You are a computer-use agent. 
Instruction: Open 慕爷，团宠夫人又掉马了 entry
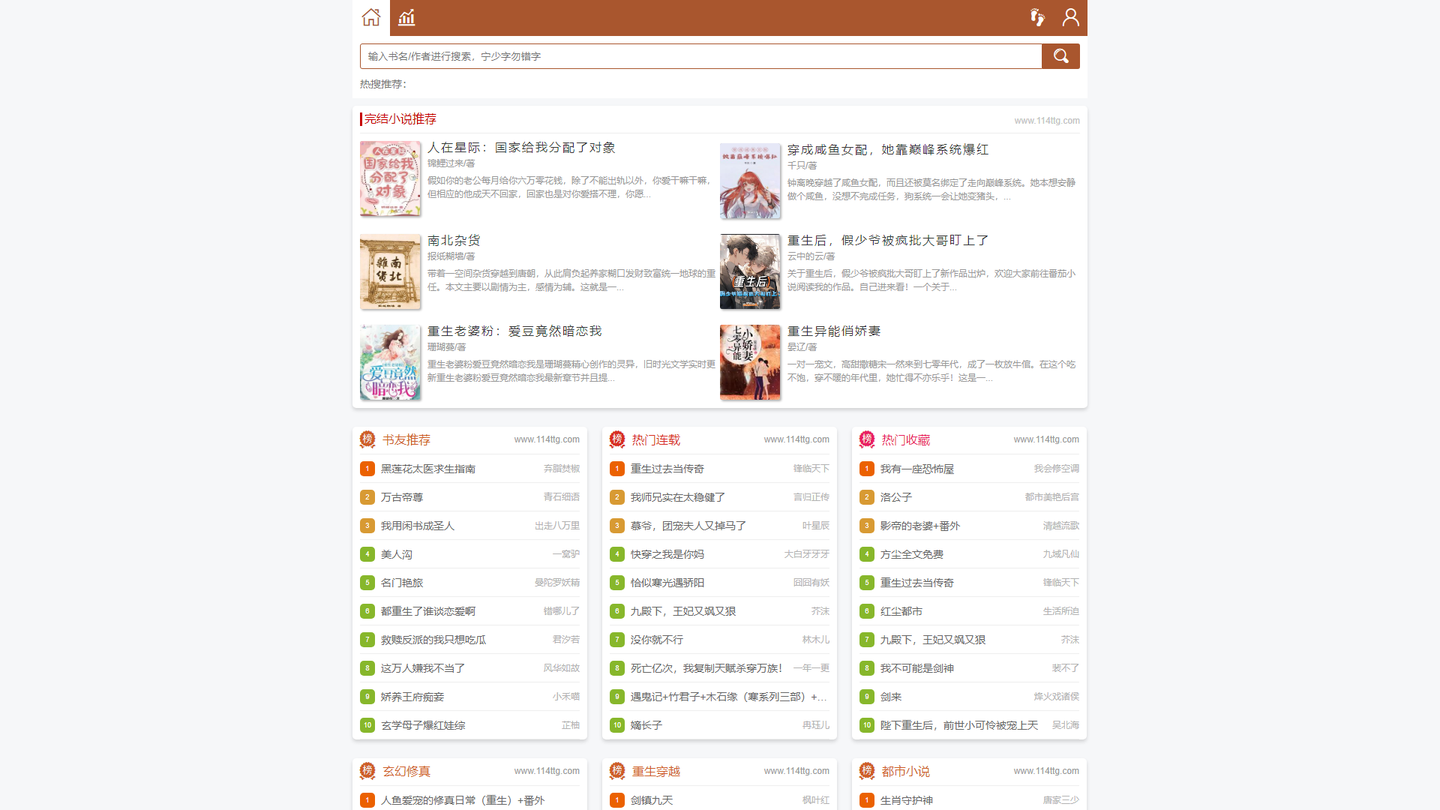click(688, 526)
